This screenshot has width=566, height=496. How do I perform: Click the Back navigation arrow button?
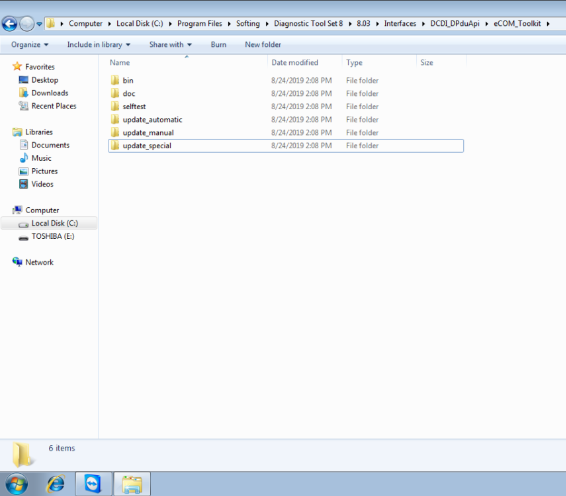point(10,24)
